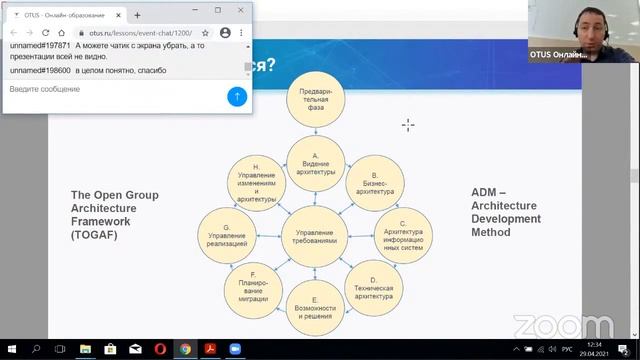Click chat message from unnamed#198600
640x360 pixels.
click(x=88, y=70)
